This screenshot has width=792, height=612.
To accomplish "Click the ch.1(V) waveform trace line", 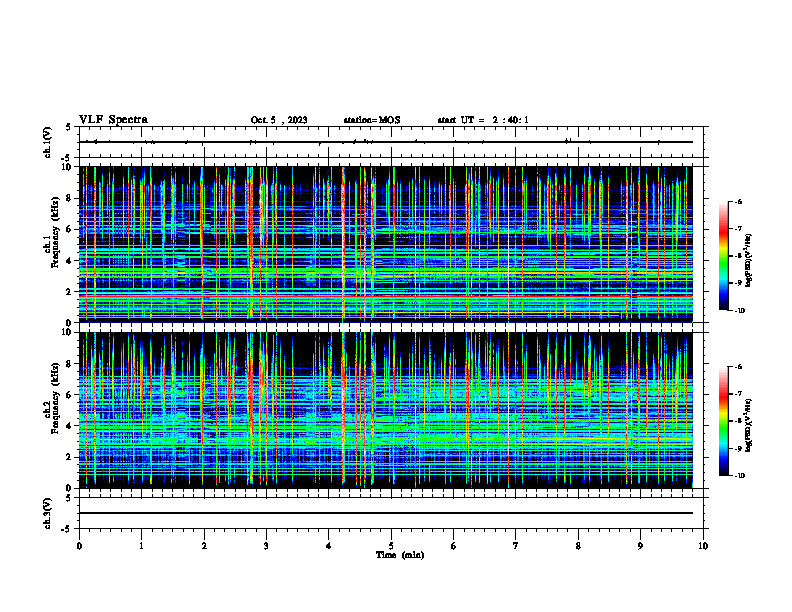I will (386, 142).
